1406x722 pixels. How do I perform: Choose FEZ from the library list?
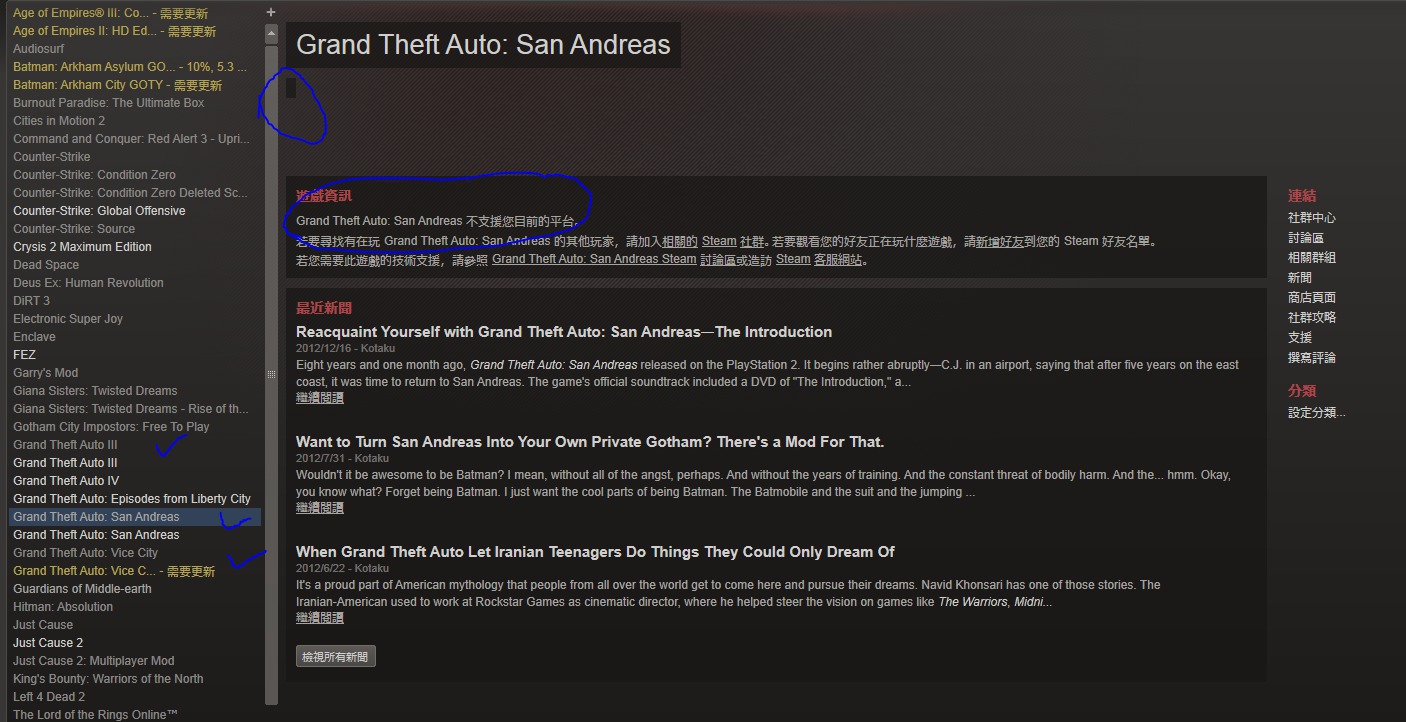[x=24, y=355]
